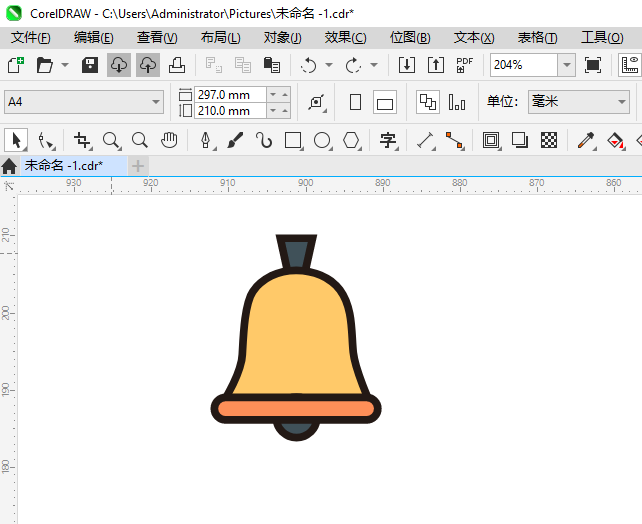
Task: Select the Contour effect tool
Action: [491, 140]
